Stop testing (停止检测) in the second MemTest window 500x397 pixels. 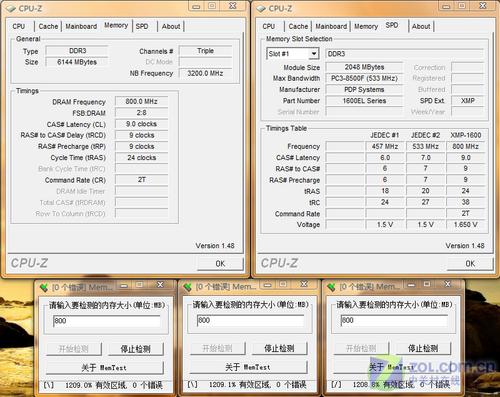click(279, 349)
